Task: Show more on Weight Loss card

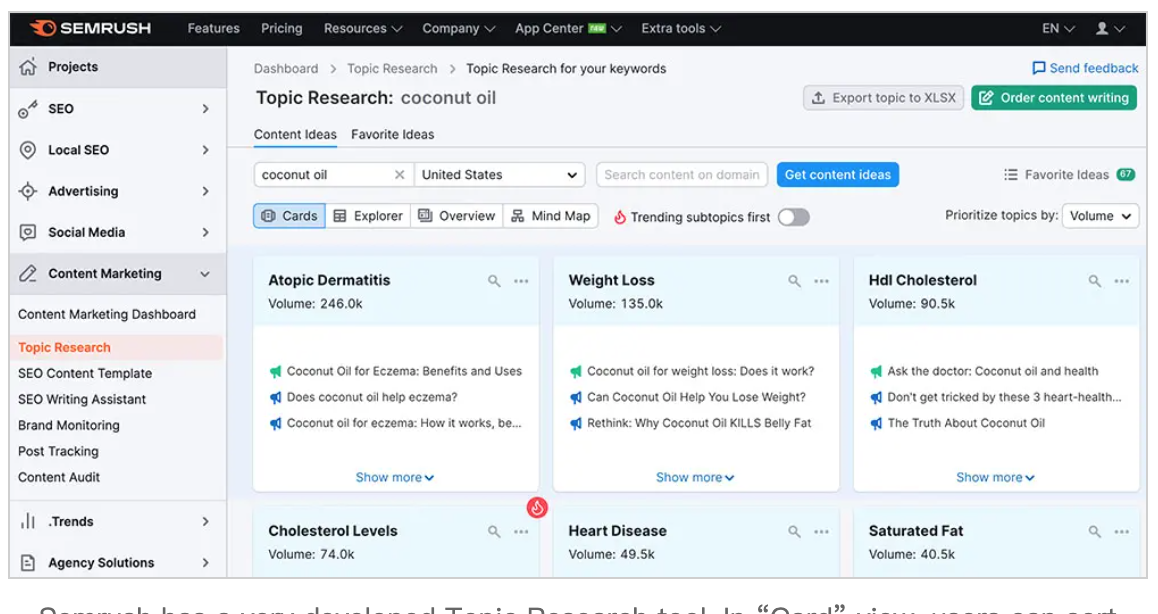Action: coord(695,477)
